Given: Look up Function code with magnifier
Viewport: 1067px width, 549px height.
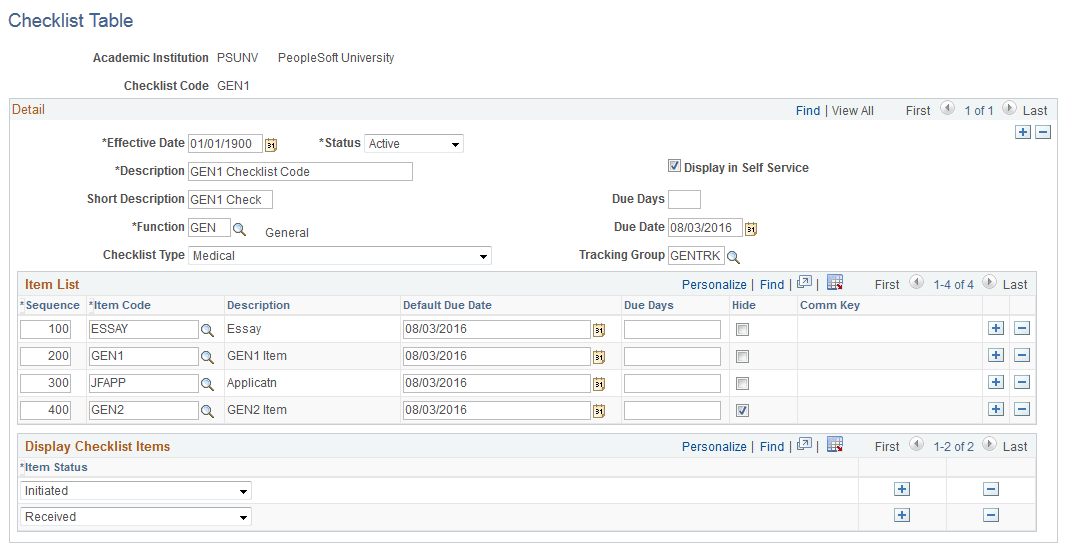Looking at the screenshot, I should (x=240, y=229).
